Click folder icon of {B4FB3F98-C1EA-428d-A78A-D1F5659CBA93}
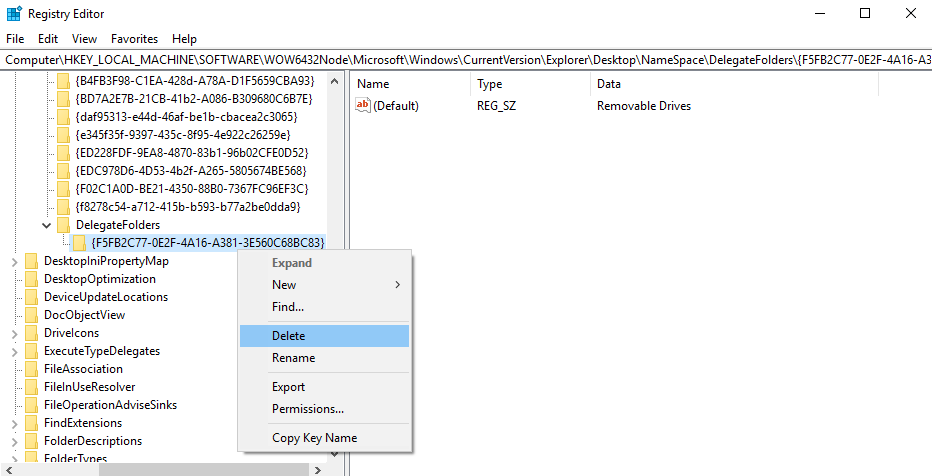 (x=64, y=80)
